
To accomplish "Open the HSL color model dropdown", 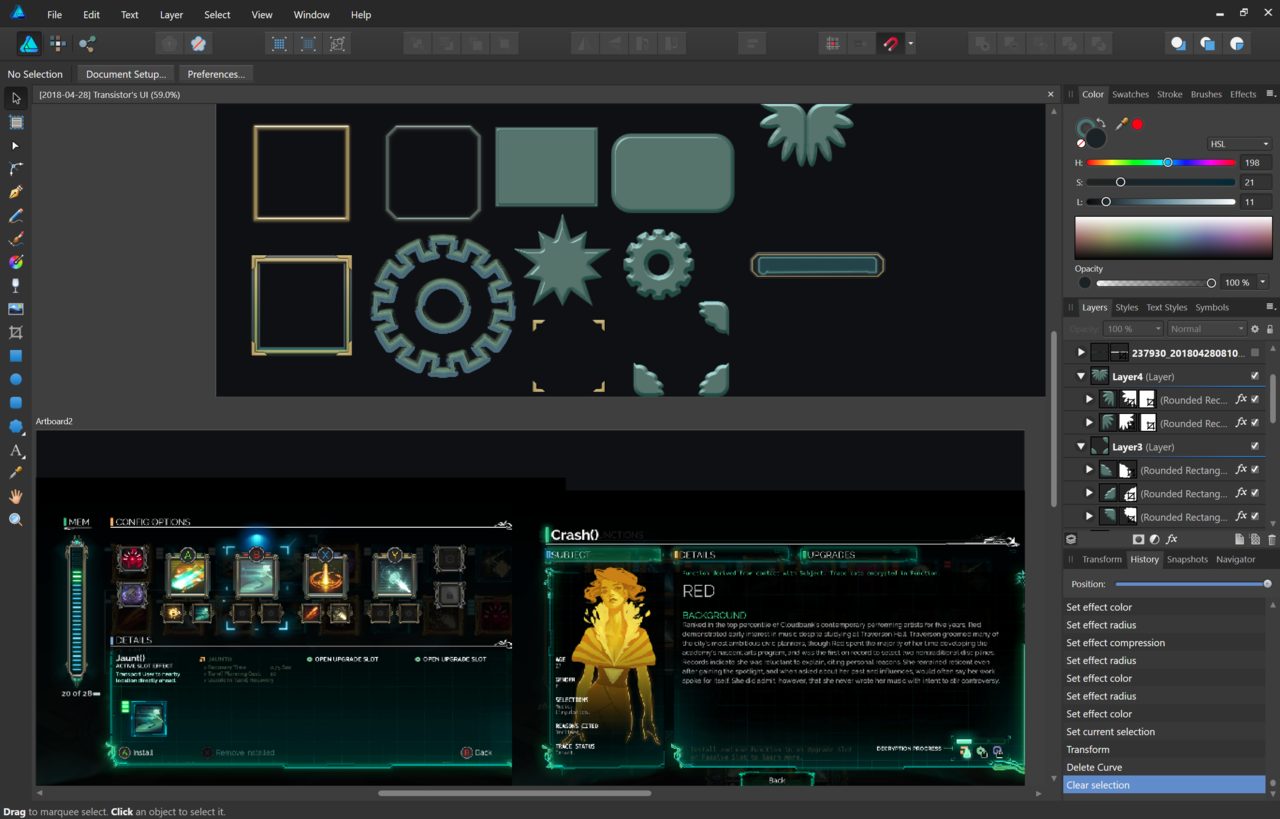I will point(1239,144).
